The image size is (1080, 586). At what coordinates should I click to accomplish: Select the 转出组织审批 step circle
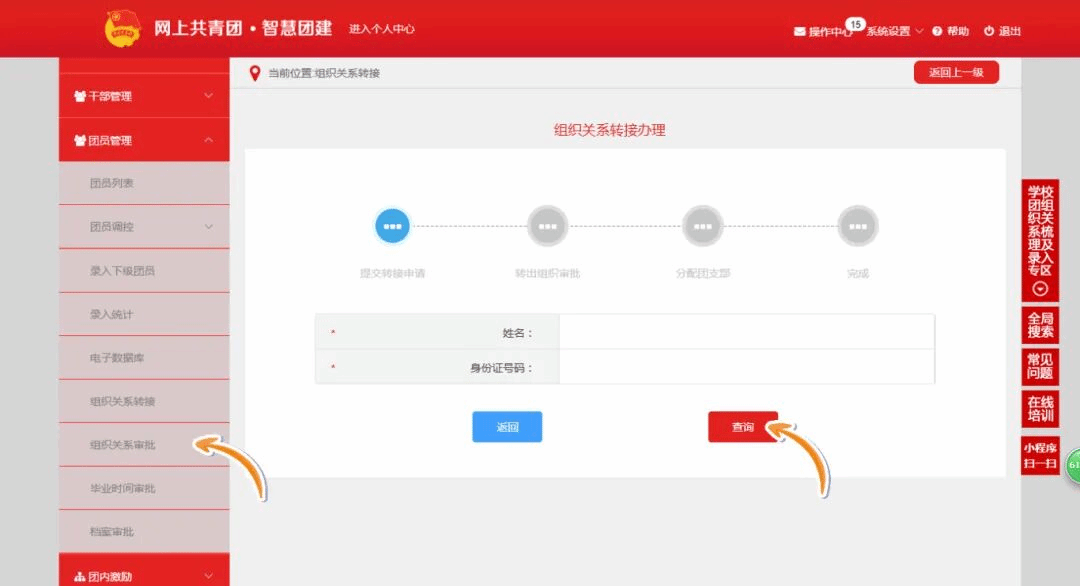click(x=547, y=226)
